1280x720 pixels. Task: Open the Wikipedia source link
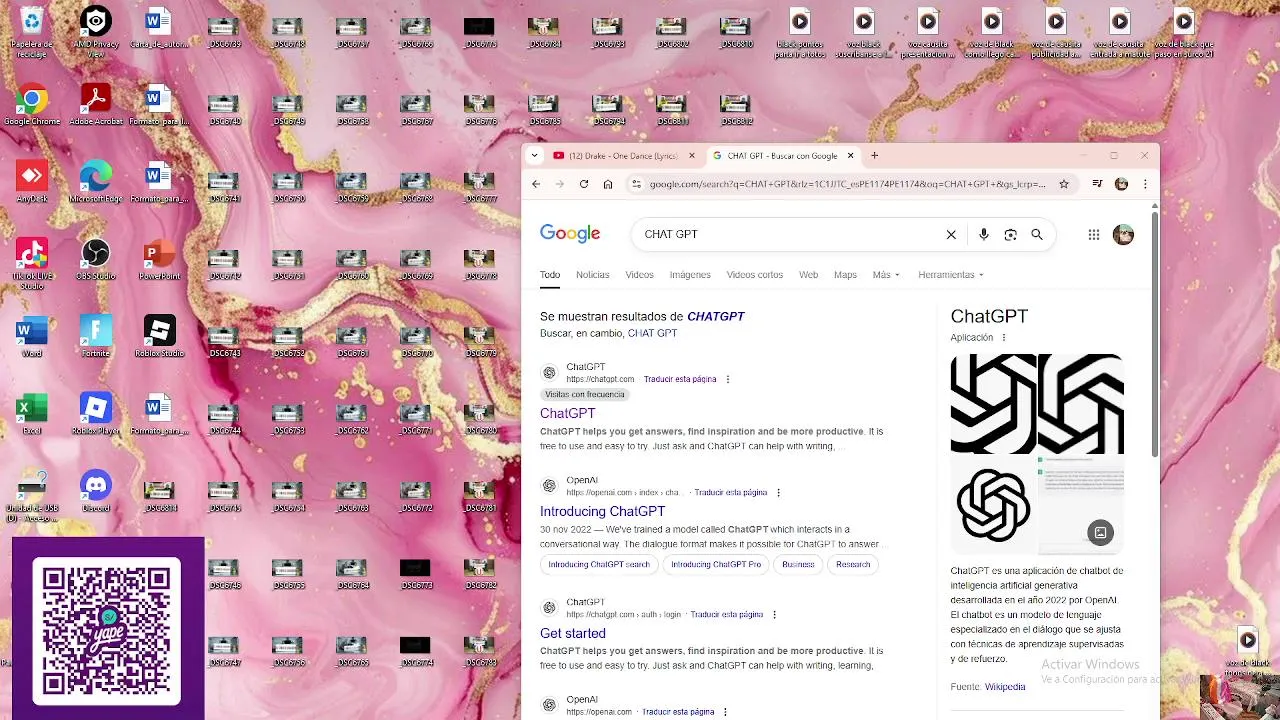pyautogui.click(x=1005, y=687)
